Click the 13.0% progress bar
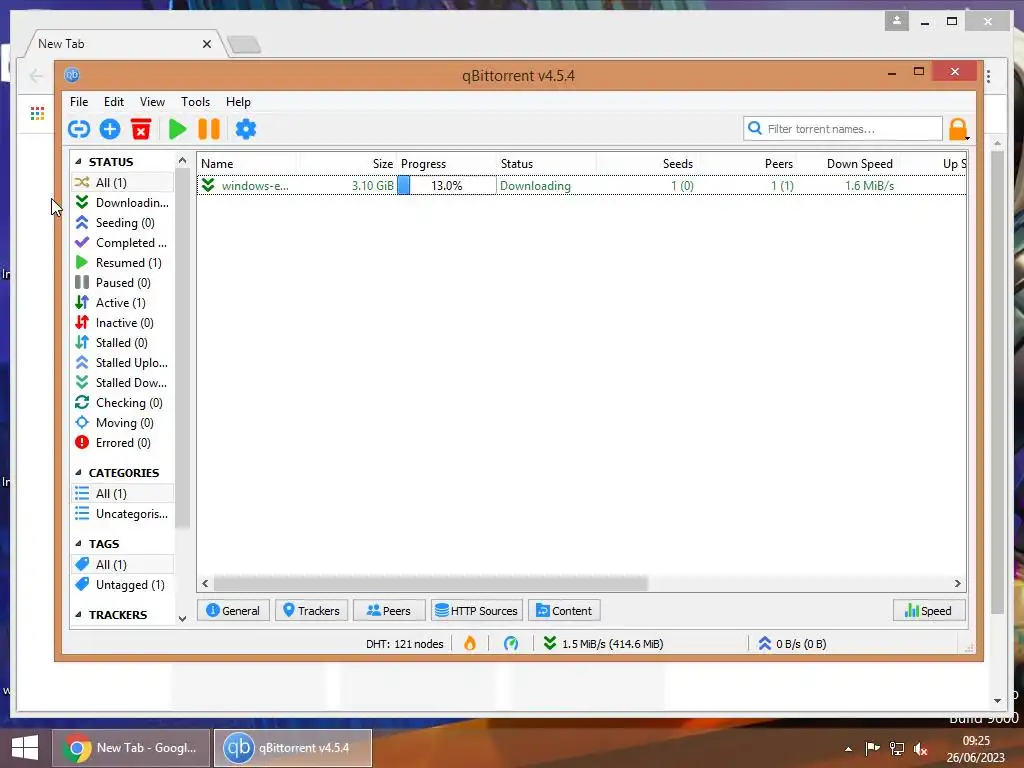 (446, 185)
